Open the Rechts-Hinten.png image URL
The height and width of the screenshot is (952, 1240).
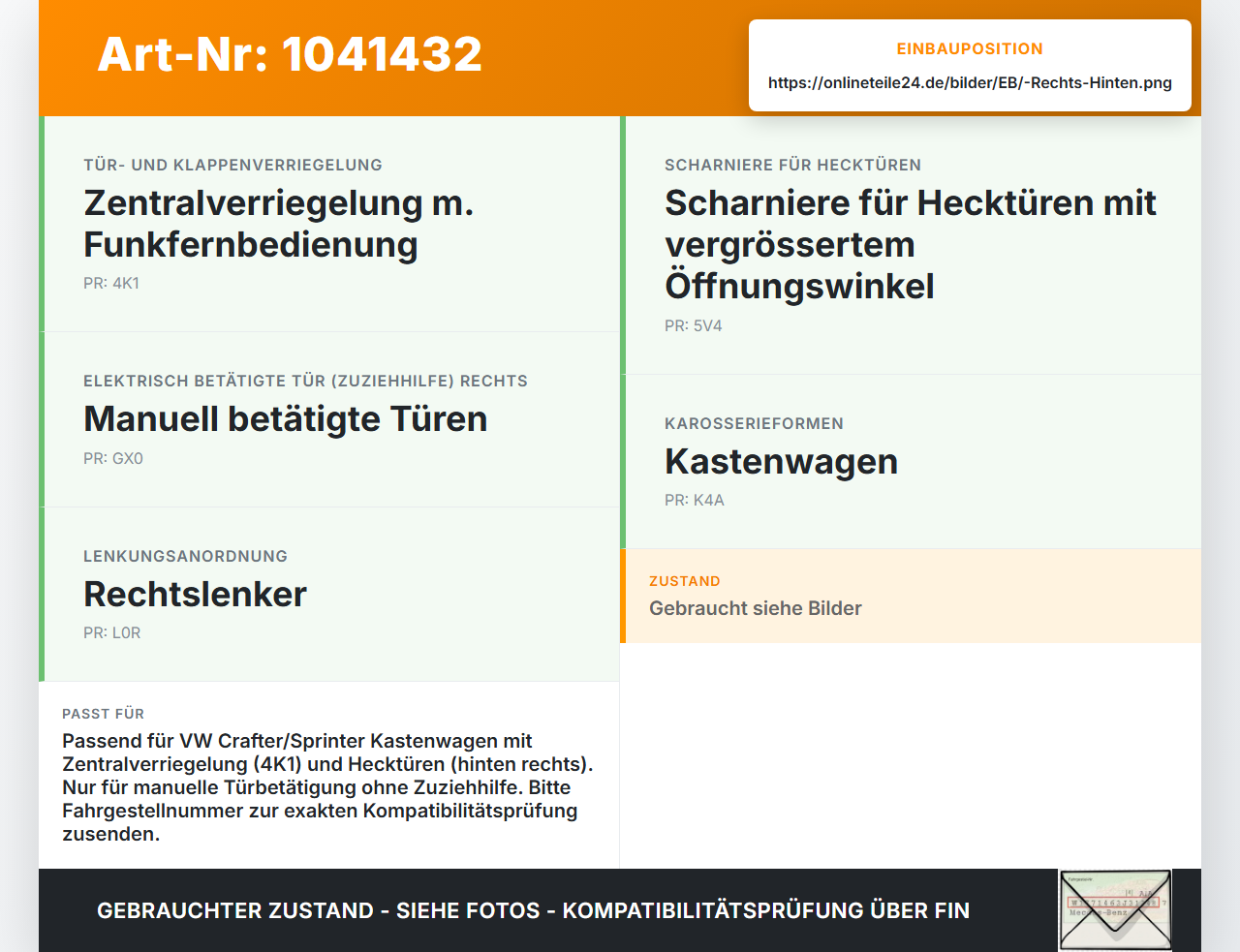970,82
